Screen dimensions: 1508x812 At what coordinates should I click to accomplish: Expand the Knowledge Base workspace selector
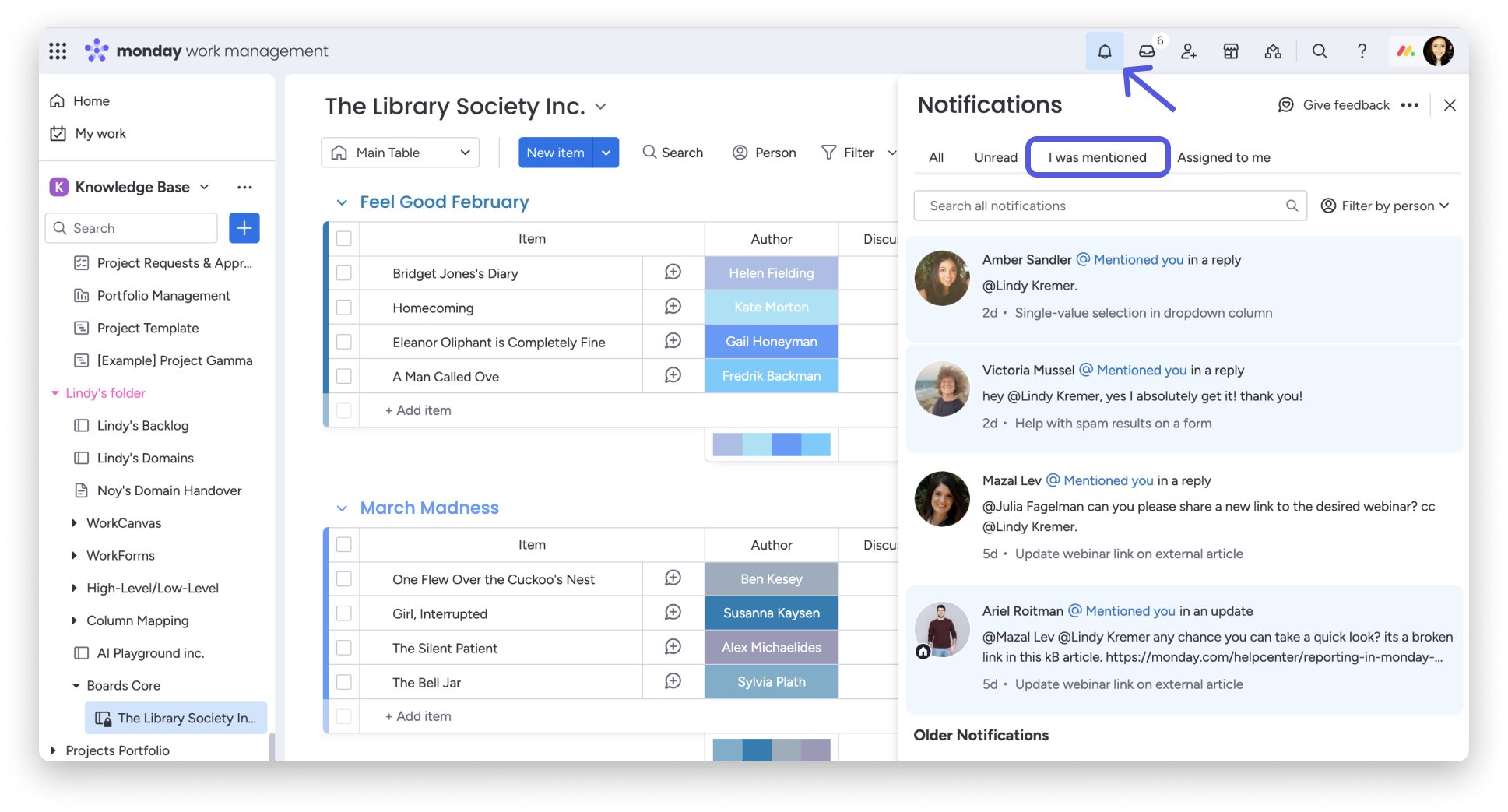205,187
